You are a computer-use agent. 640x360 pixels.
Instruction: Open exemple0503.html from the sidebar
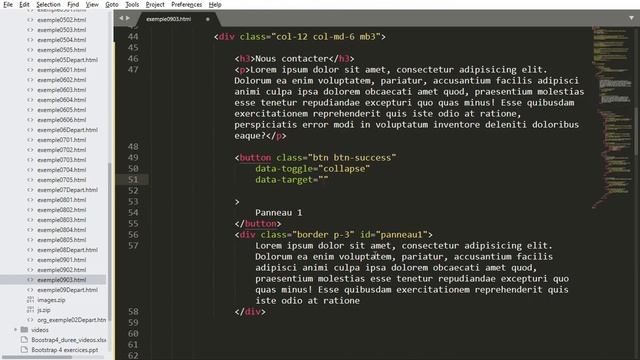(62, 30)
